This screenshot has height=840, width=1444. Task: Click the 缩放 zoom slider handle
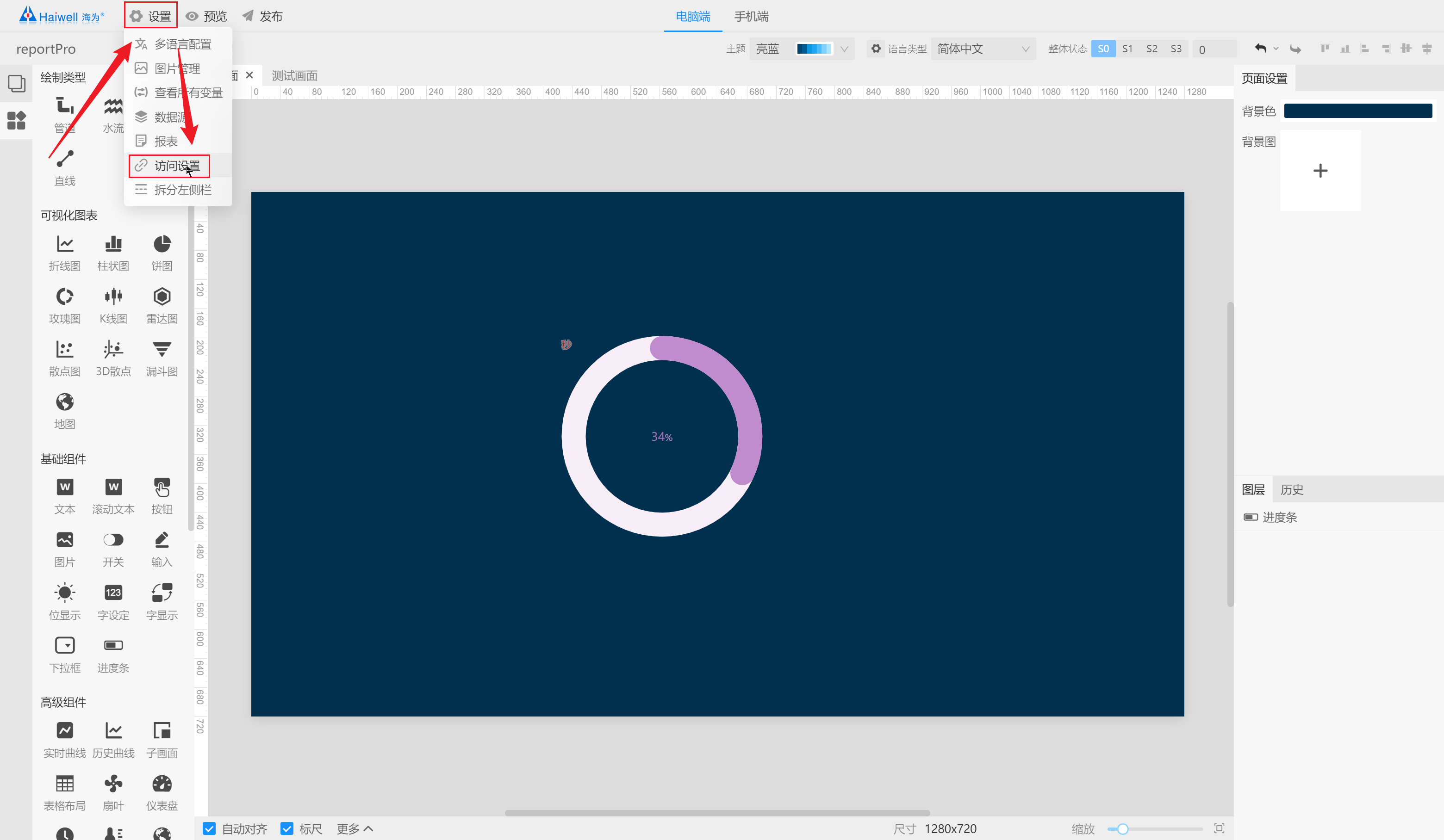click(x=1122, y=828)
